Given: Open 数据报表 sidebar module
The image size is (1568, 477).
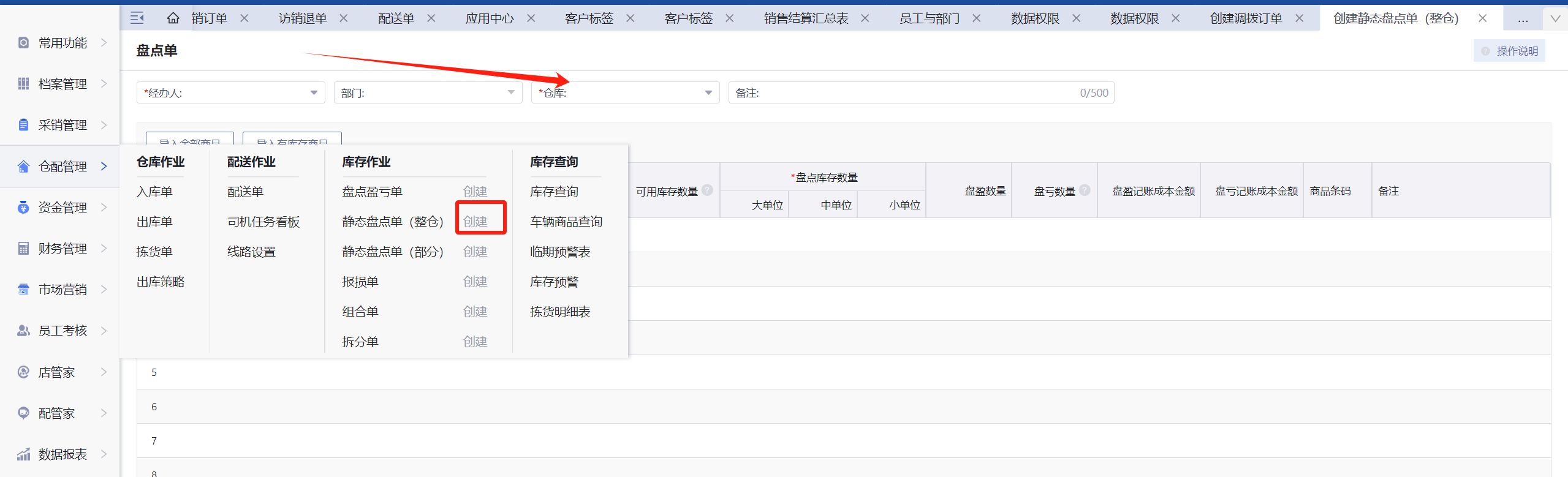Looking at the screenshot, I should point(62,454).
